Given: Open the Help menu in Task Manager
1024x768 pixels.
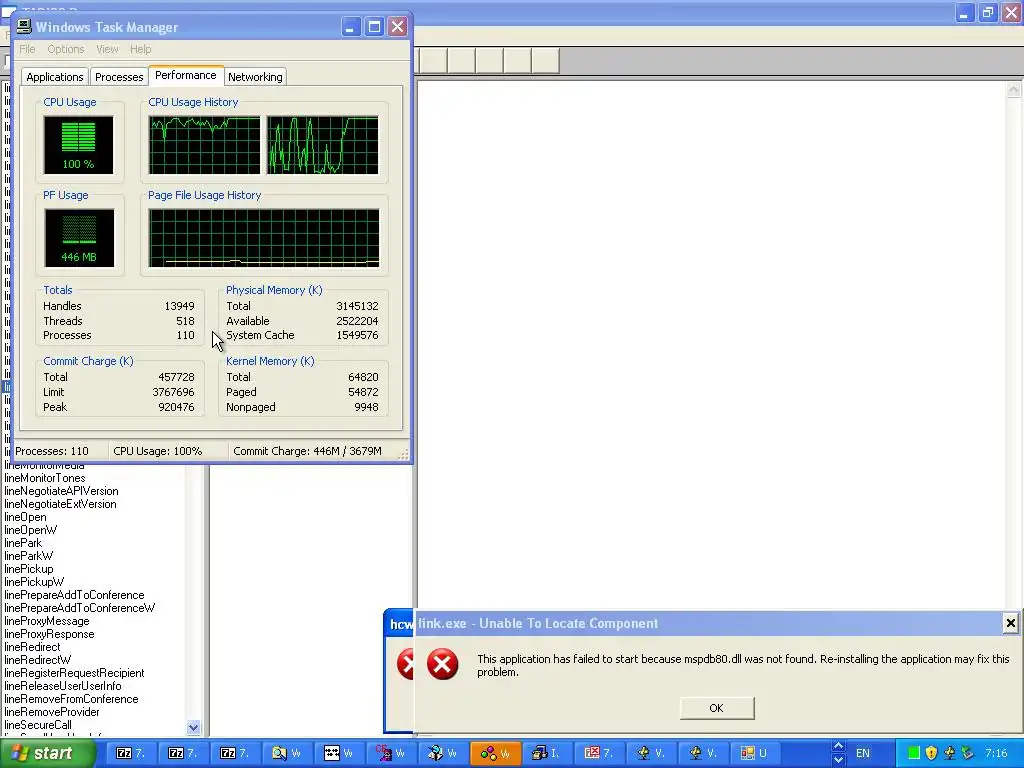Looking at the screenshot, I should pos(140,49).
